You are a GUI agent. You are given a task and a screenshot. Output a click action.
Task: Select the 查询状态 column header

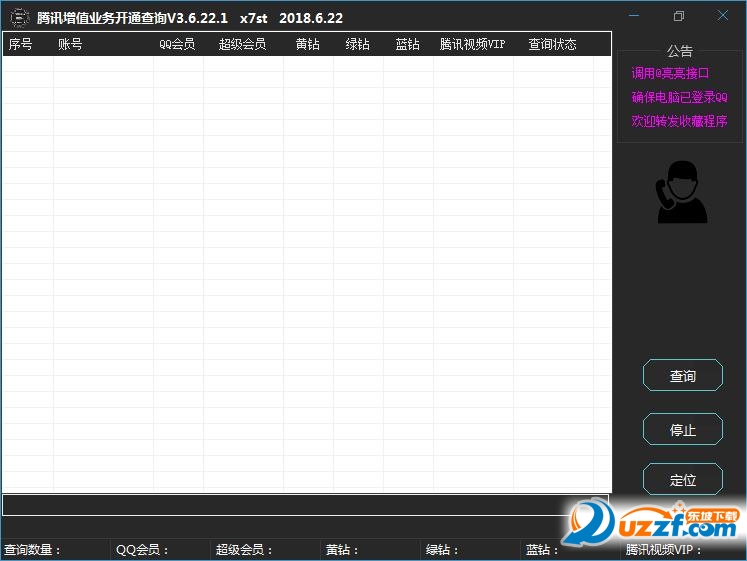552,44
